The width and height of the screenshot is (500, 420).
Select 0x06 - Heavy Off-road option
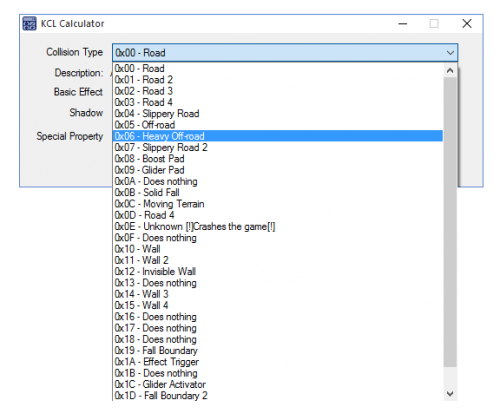tap(278, 136)
